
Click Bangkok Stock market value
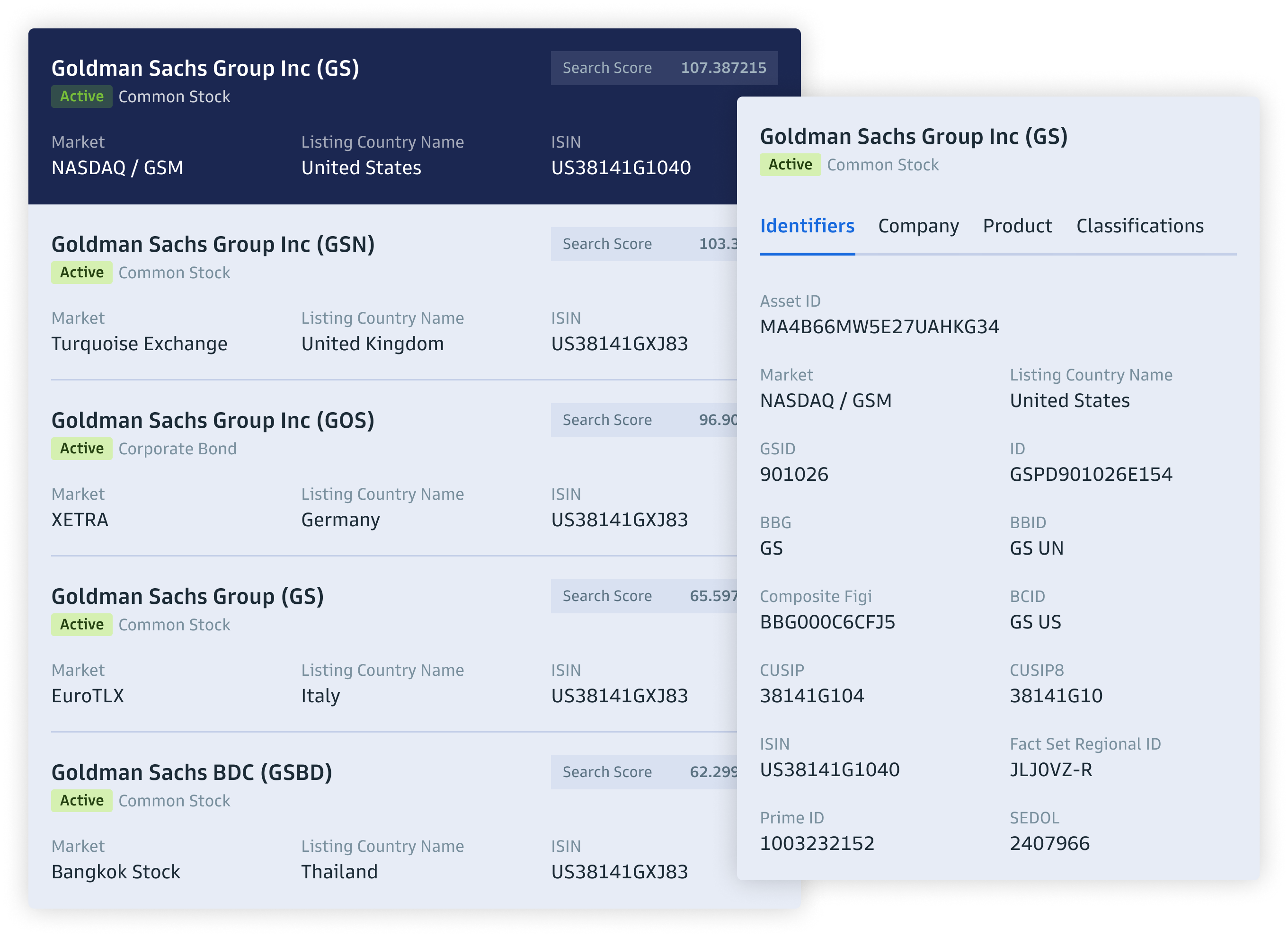click(x=116, y=872)
